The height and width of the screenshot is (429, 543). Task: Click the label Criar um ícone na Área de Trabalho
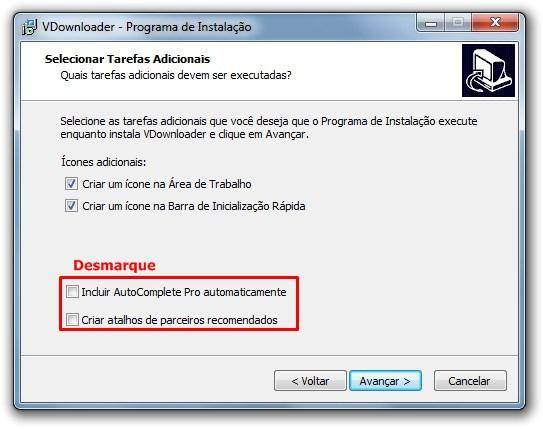167,184
